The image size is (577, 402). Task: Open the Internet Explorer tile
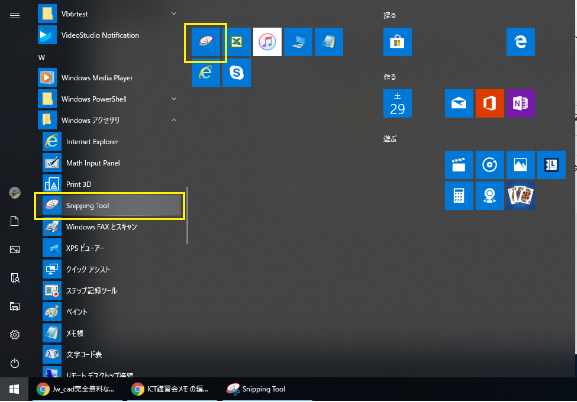click(x=206, y=73)
